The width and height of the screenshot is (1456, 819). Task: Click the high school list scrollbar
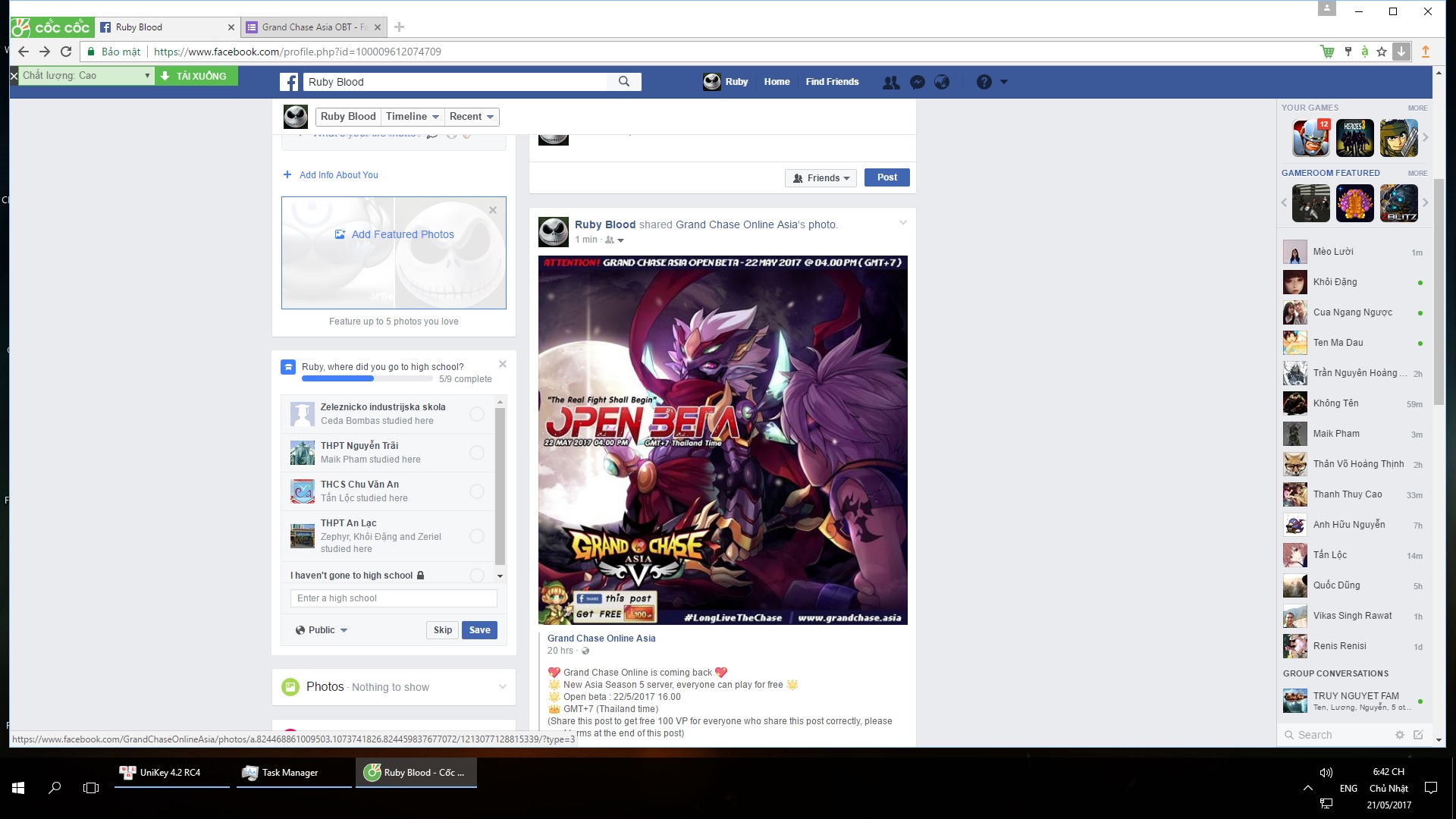(x=500, y=485)
